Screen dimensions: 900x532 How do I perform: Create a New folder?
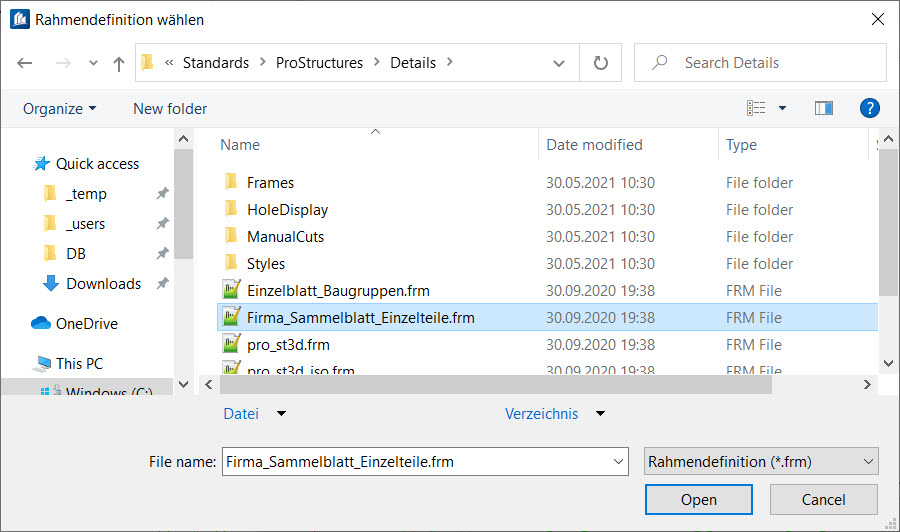[x=170, y=108]
